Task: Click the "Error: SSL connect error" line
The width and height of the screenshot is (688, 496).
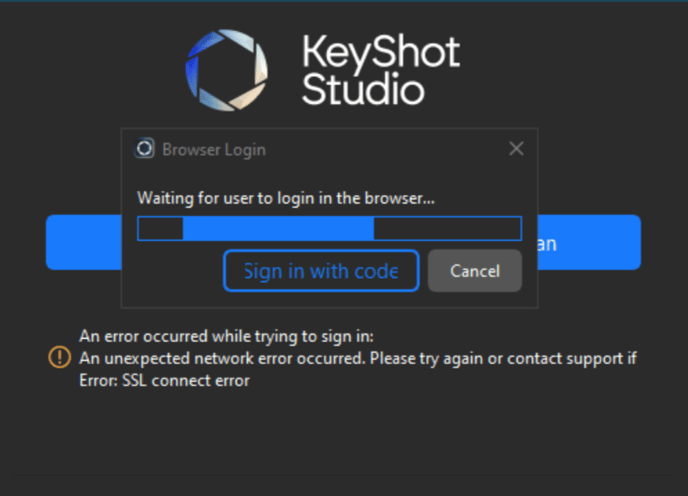Action: [x=164, y=381]
